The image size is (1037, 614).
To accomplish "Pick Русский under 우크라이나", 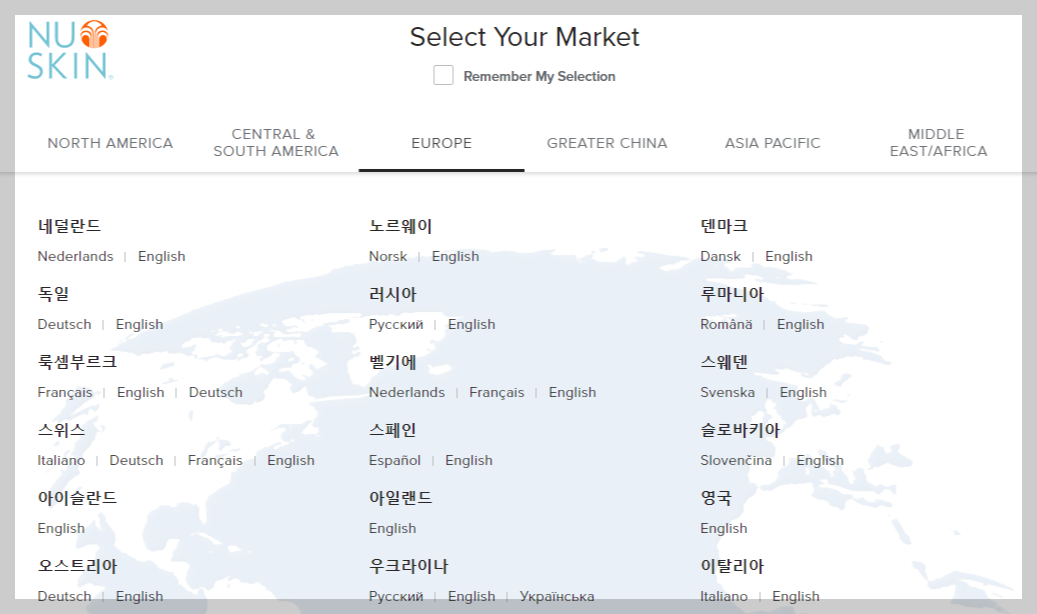I will click(396, 596).
